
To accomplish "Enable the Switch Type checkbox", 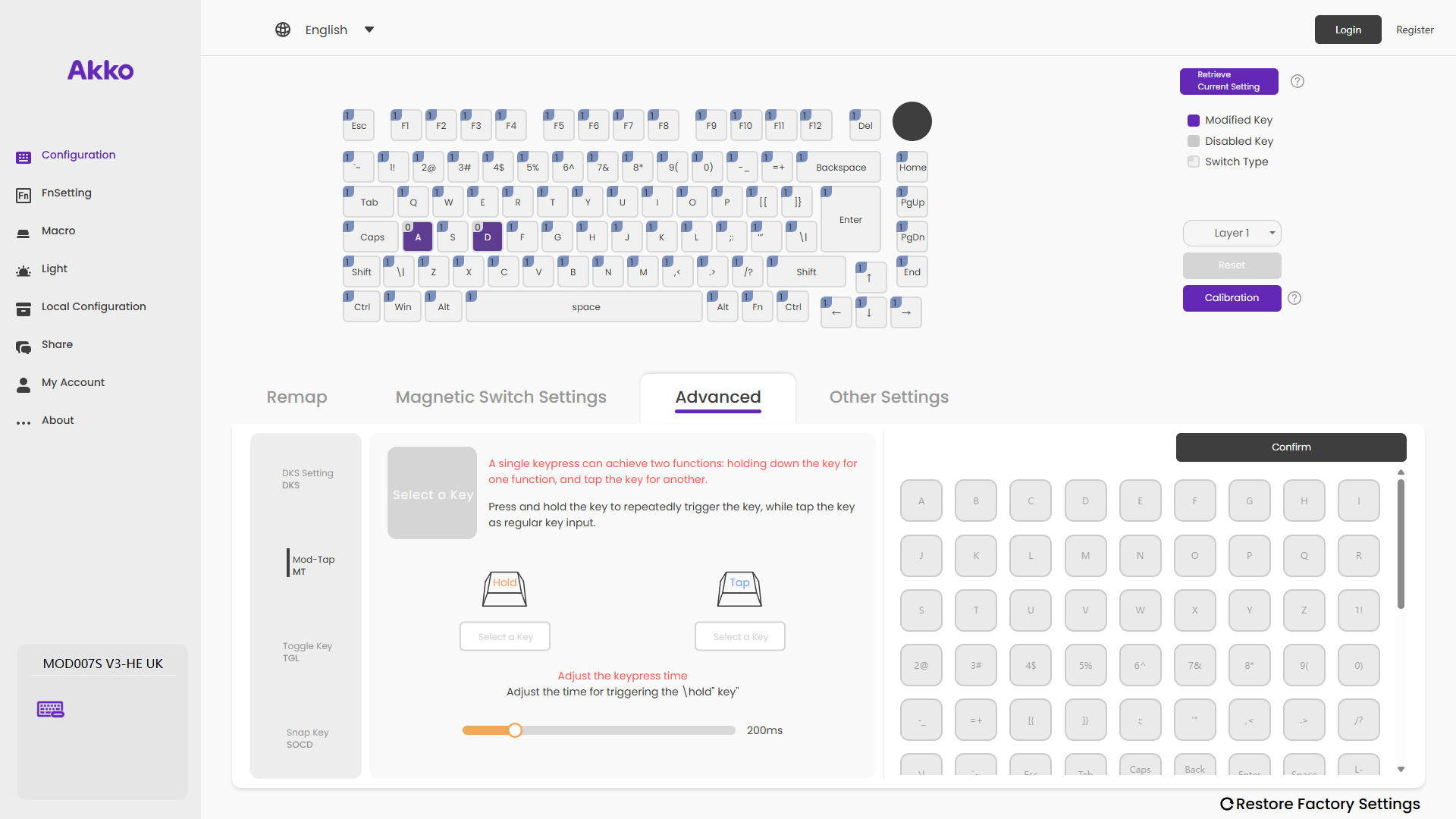I will 1194,162.
